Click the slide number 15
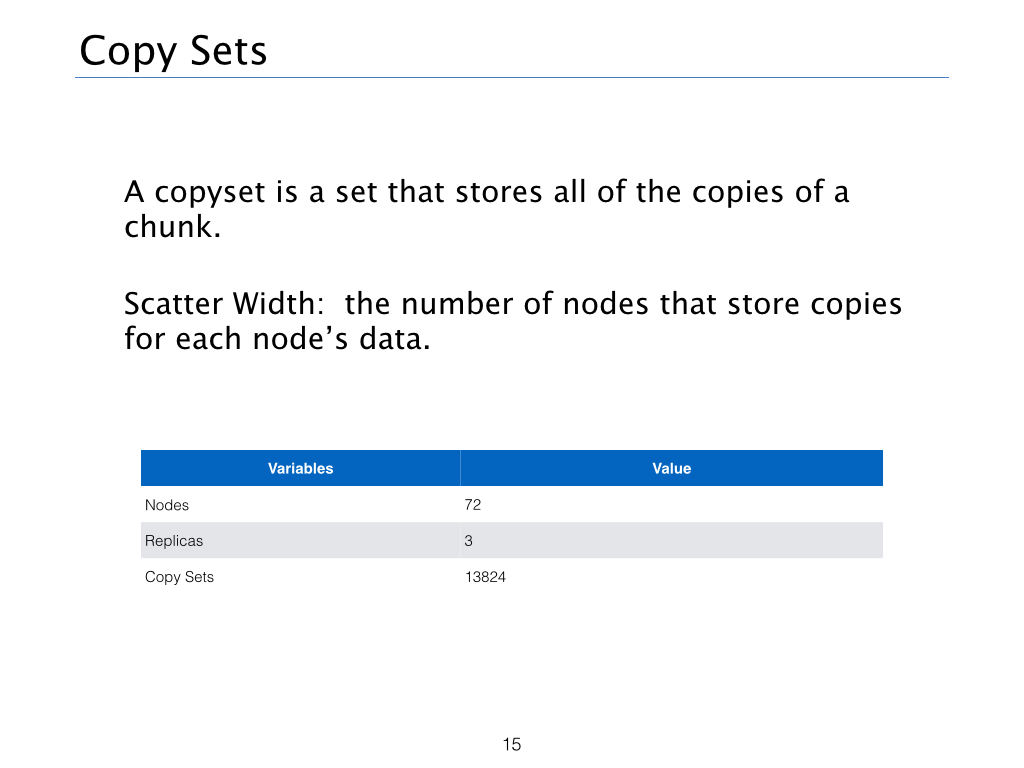Viewport: 1024px width, 768px height. 512,744
